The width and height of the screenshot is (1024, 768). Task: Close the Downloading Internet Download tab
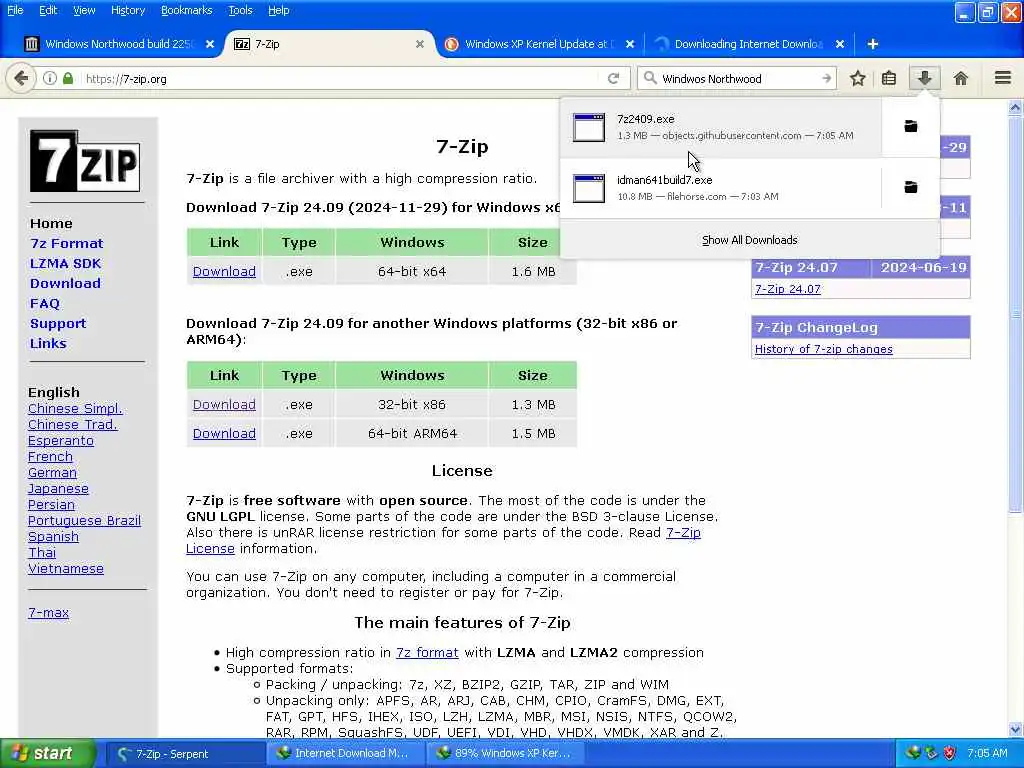(840, 44)
